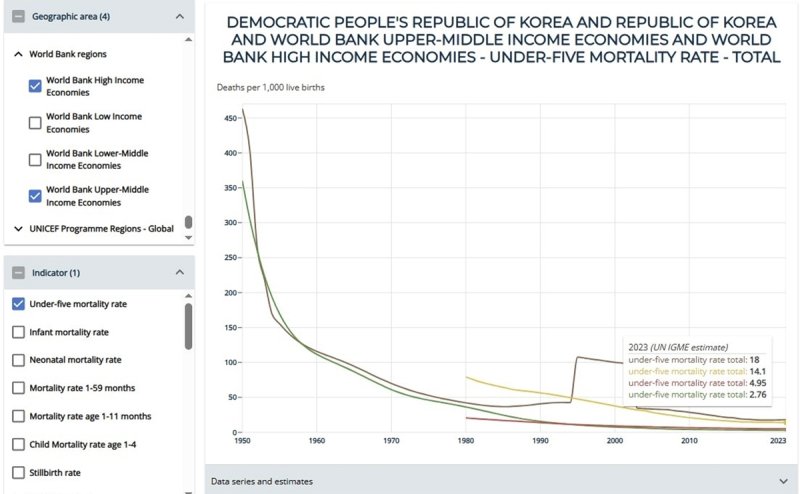Collapse the Geographic area panel chevron
The height and width of the screenshot is (494, 800).
(179, 17)
